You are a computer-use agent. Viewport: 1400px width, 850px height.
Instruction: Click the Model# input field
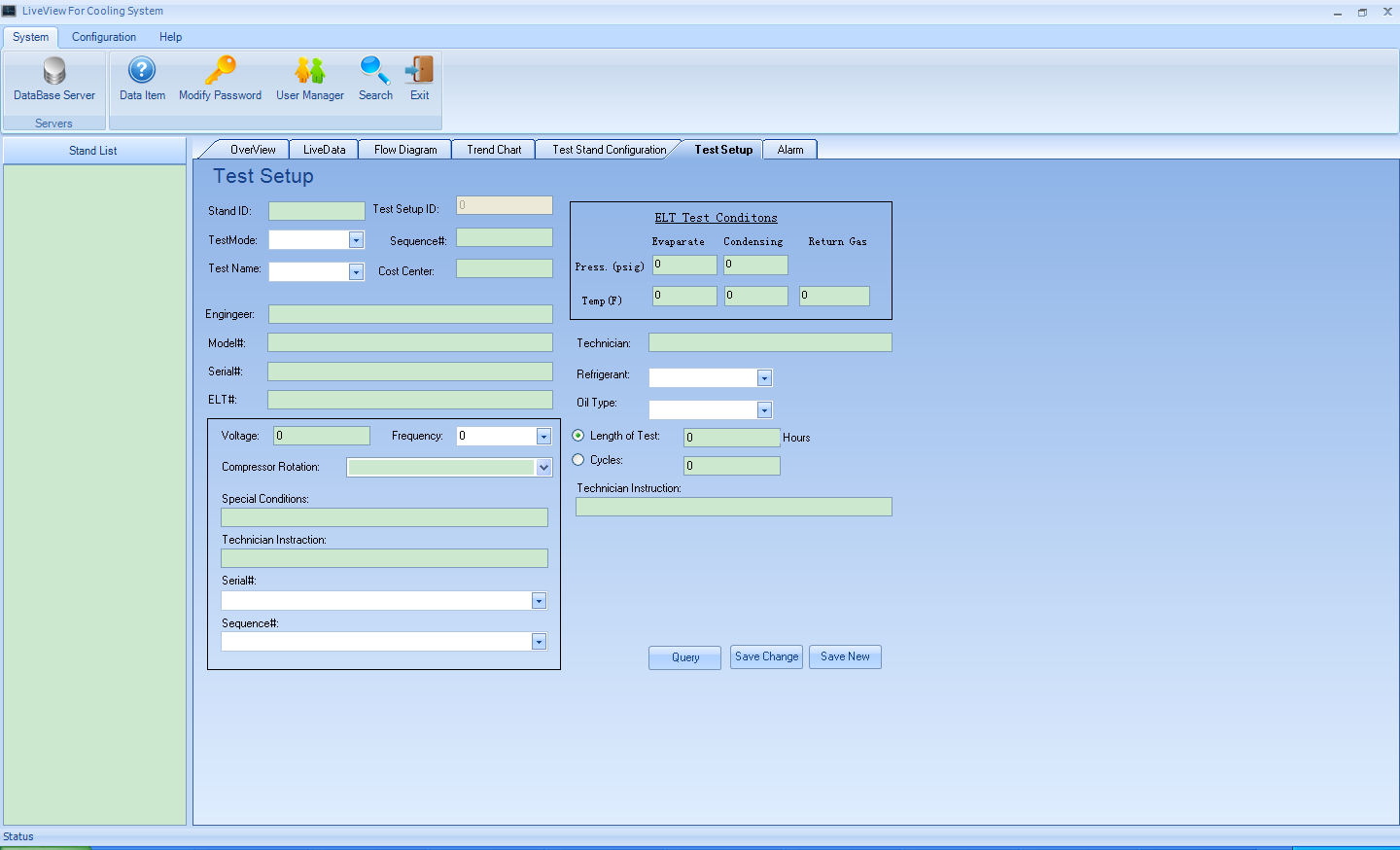pos(410,342)
